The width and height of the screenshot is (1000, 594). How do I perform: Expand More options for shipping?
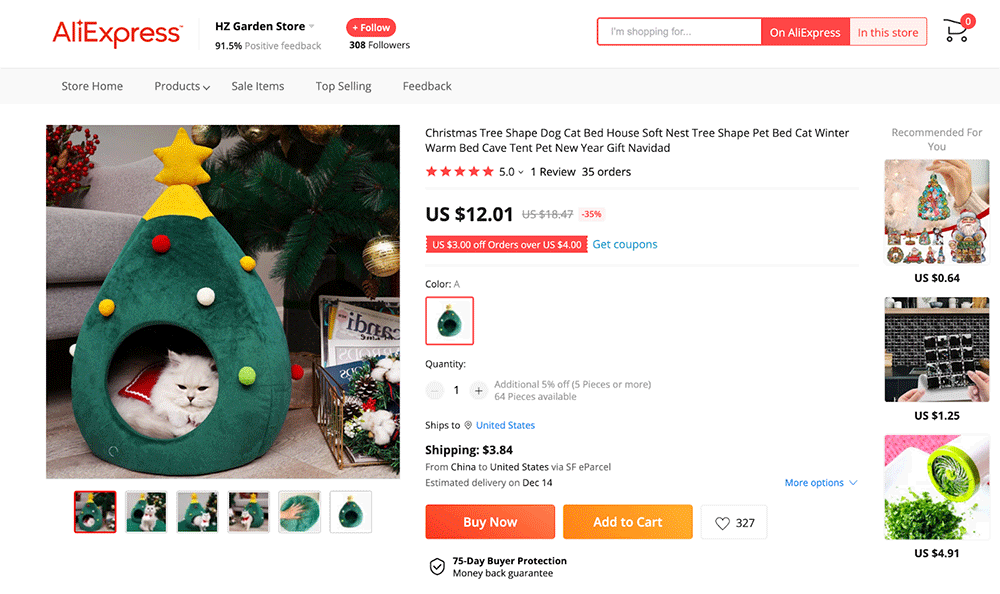pos(820,483)
